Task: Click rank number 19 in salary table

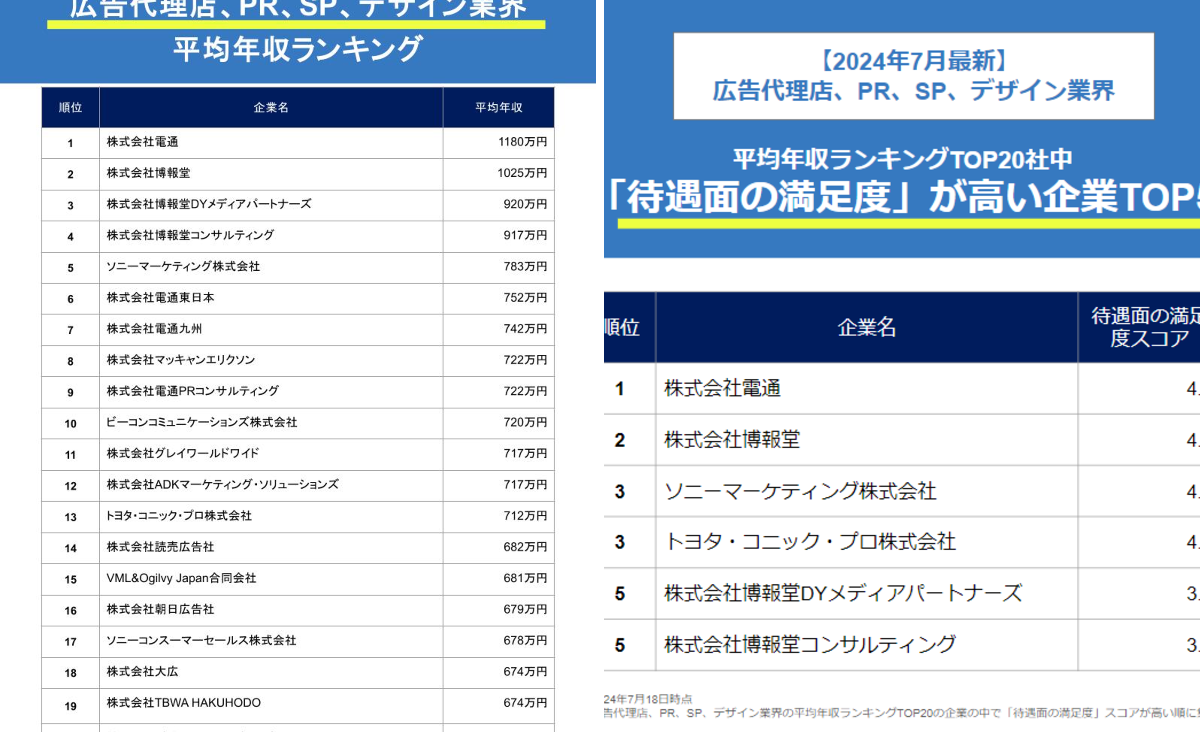Action: [71, 706]
